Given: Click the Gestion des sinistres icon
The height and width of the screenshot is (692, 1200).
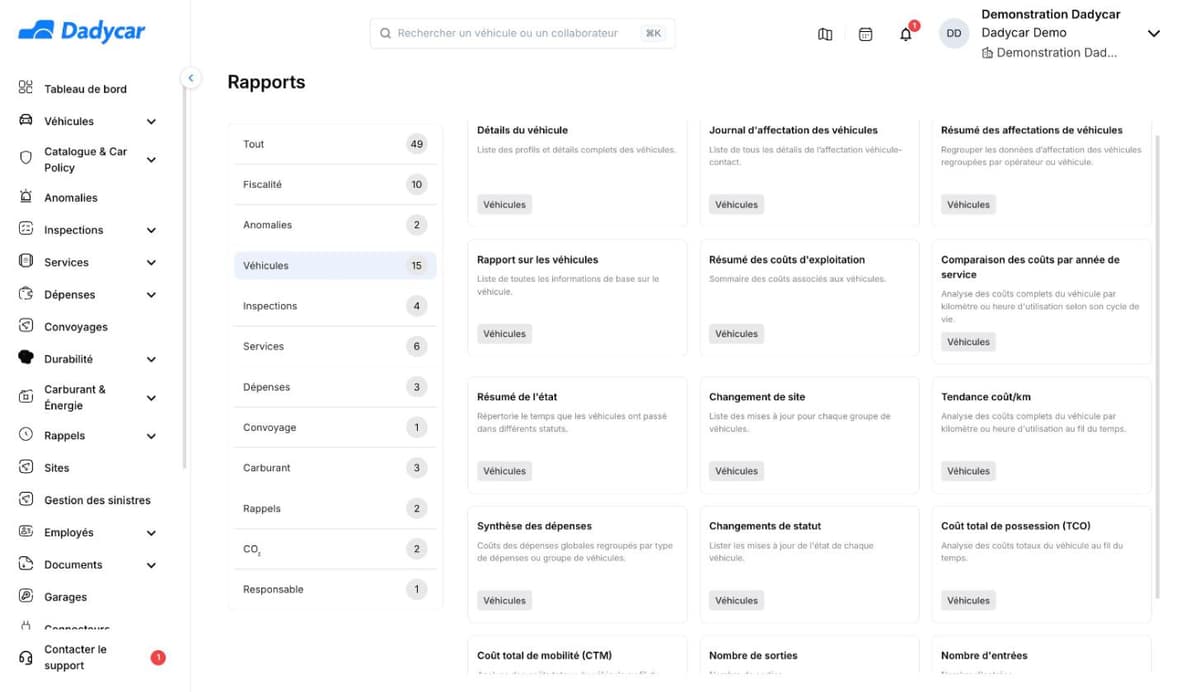Looking at the screenshot, I should point(26,500).
